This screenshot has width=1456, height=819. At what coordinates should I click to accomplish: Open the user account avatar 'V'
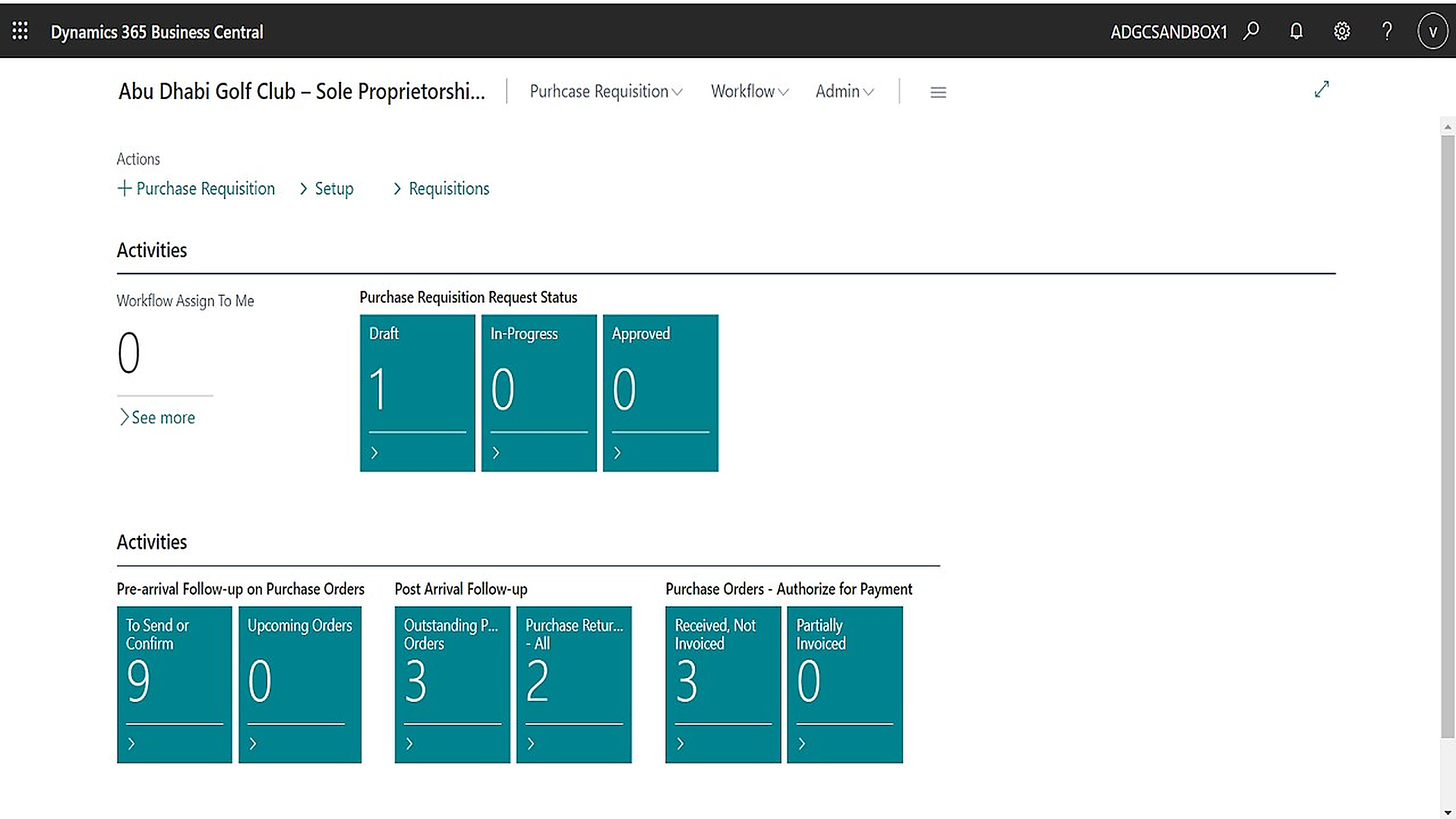pyautogui.click(x=1433, y=31)
